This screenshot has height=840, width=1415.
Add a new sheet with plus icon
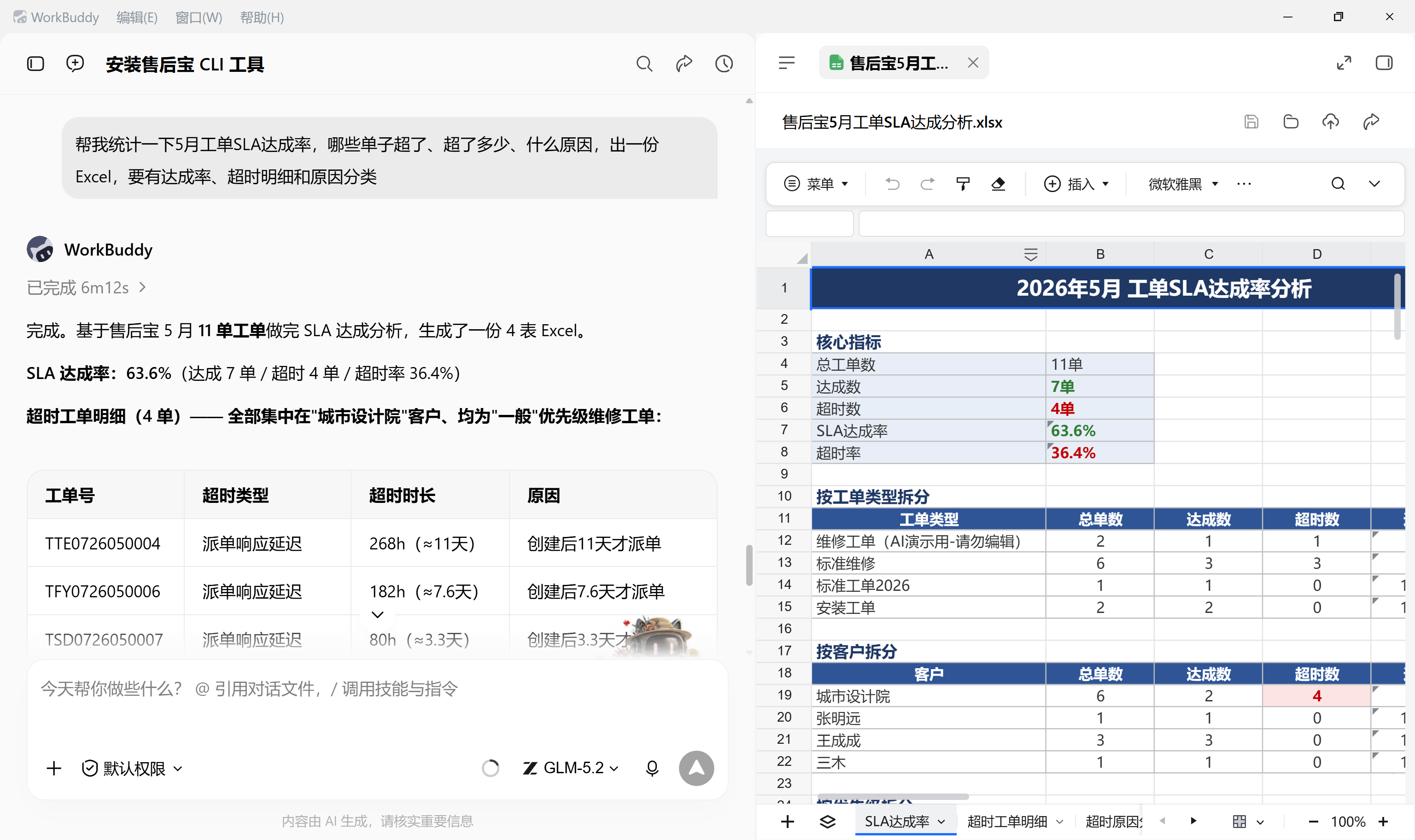tap(787, 821)
